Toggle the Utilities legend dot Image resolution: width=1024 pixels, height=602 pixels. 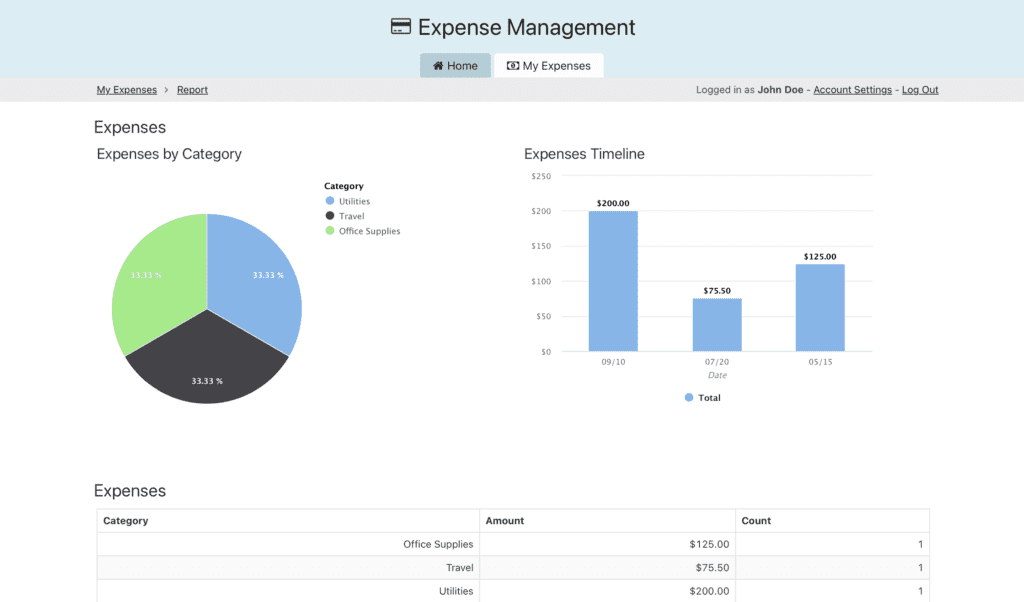click(x=329, y=201)
